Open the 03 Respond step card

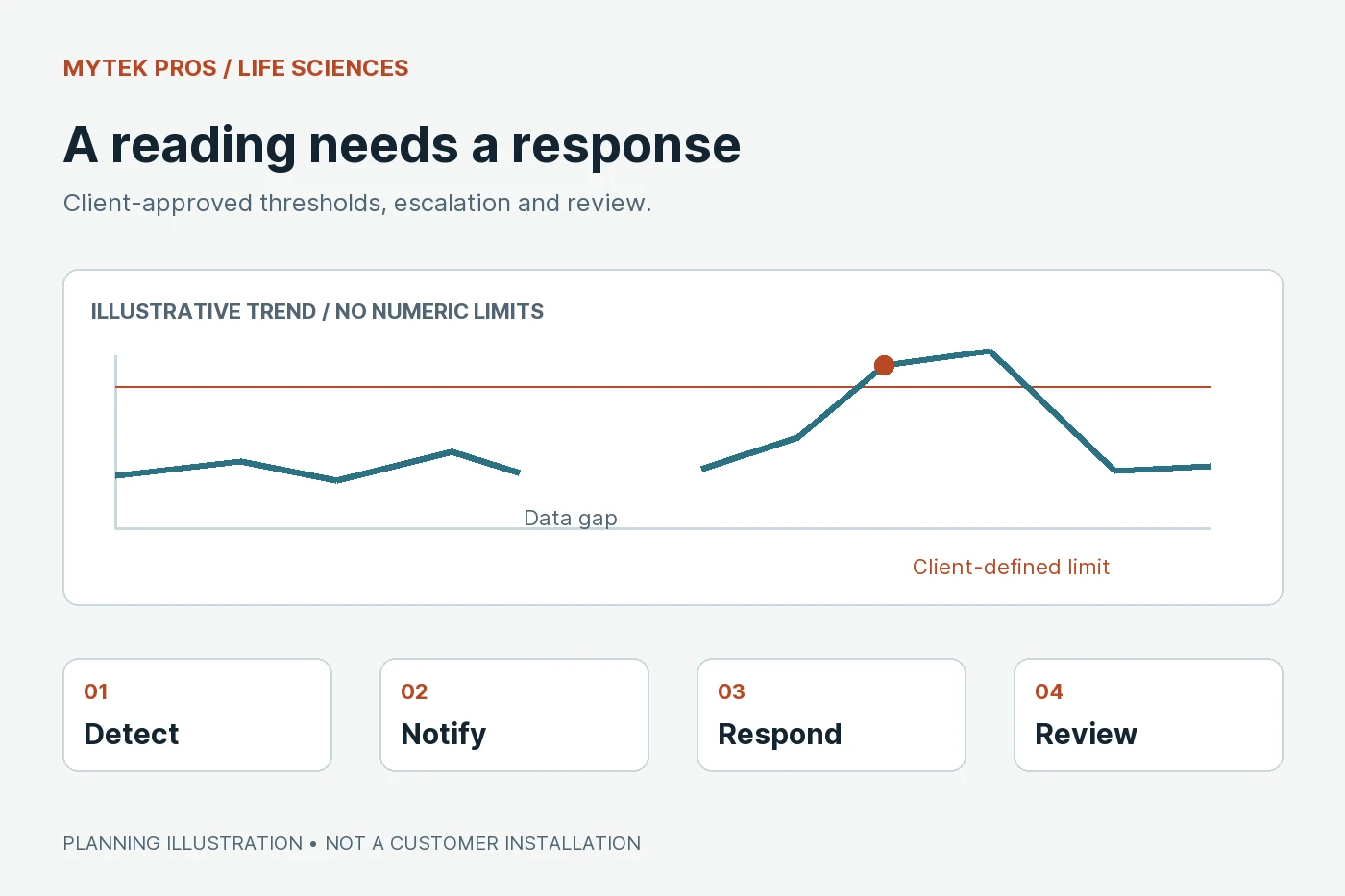click(831, 714)
